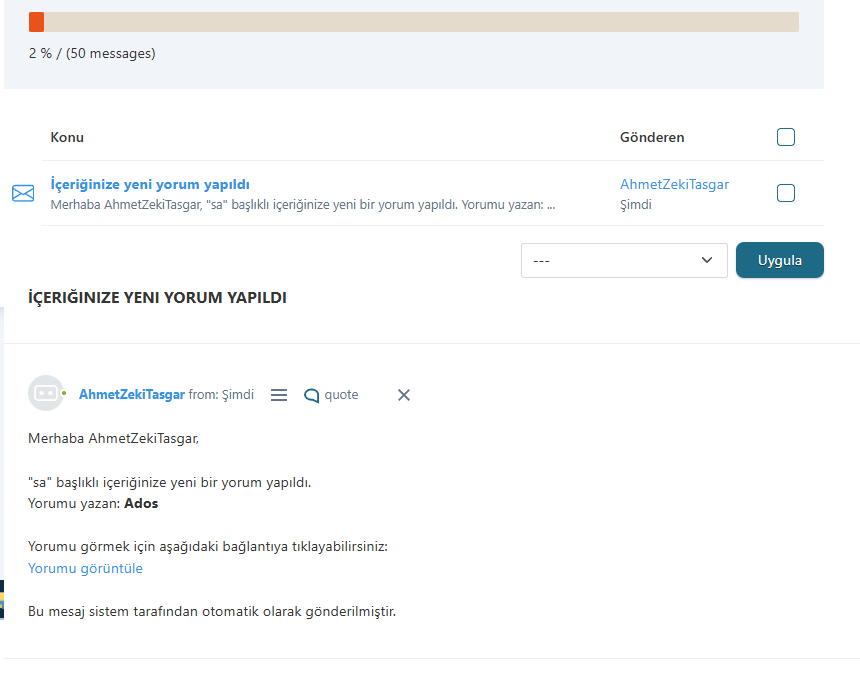Screen dimensions: 860x673
Task: Click the message preview text starting 'Merhaba AhmetZekiTasgar, "sa"'
Action: pos(302,204)
